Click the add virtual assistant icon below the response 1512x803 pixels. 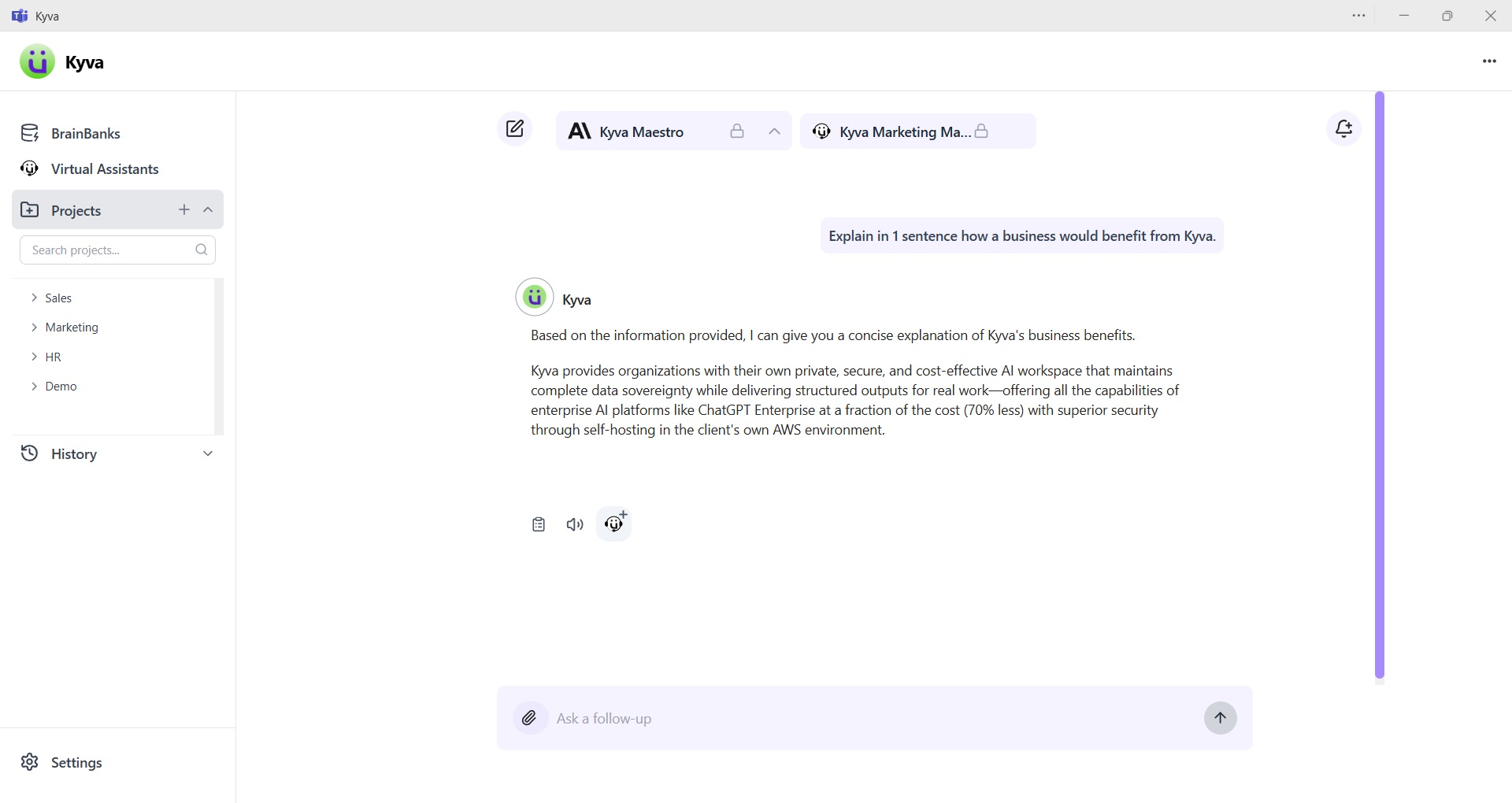coord(614,524)
